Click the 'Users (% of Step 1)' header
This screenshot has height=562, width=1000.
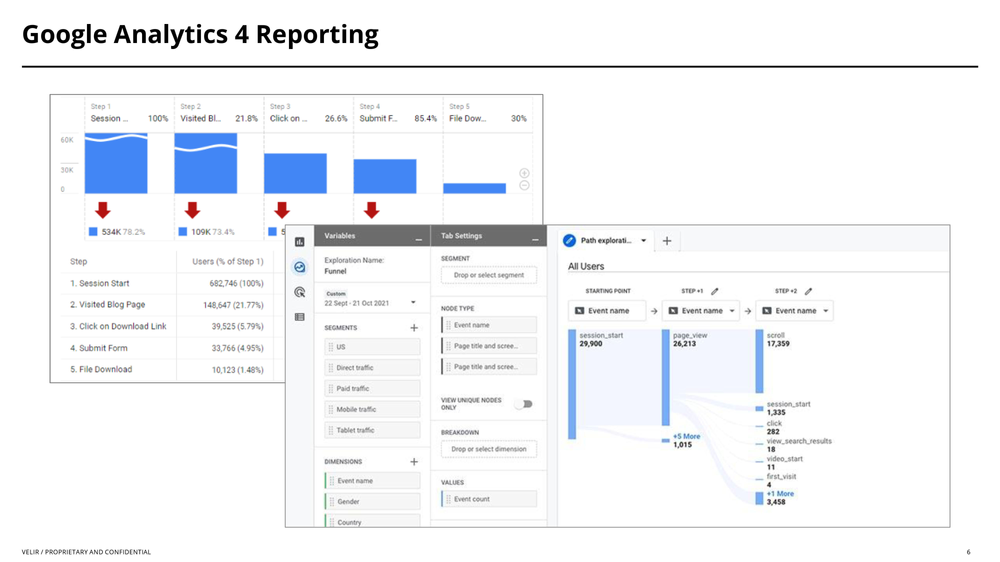click(x=228, y=262)
